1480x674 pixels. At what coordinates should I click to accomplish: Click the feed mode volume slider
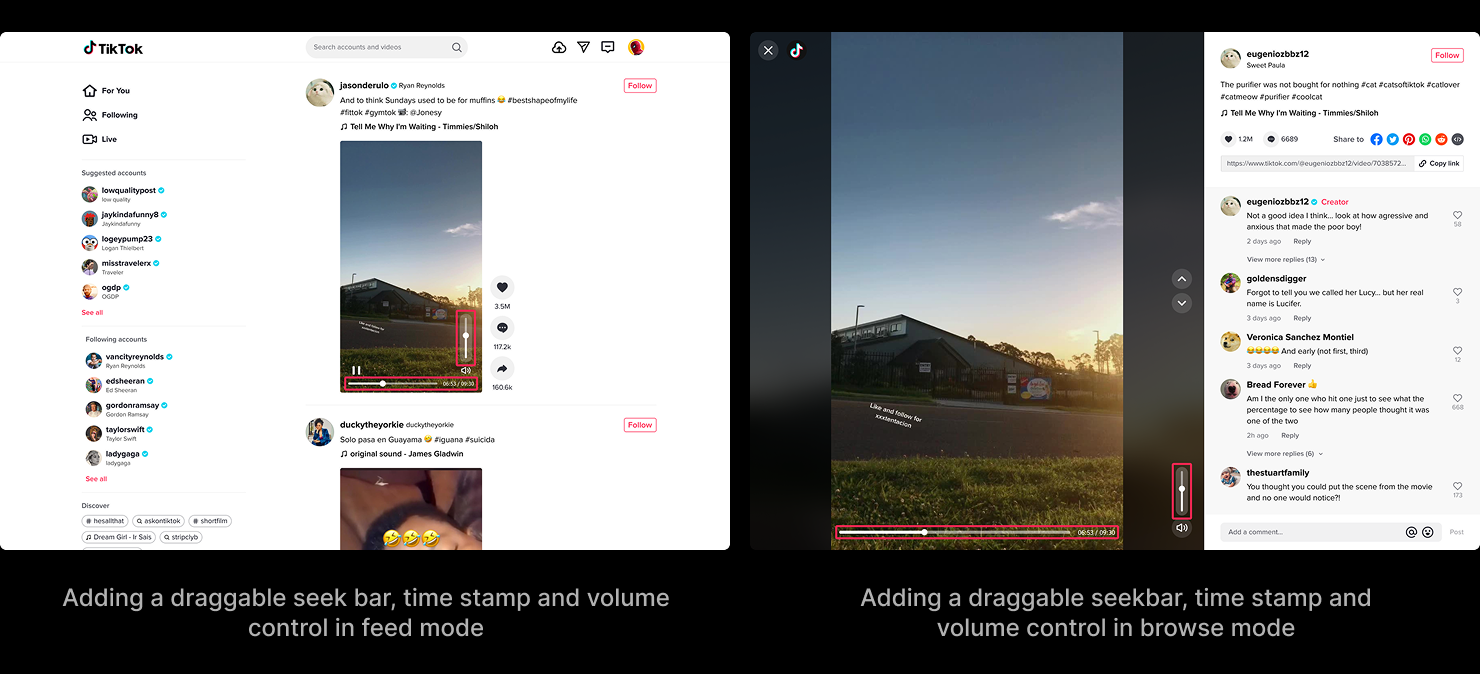coord(465,338)
